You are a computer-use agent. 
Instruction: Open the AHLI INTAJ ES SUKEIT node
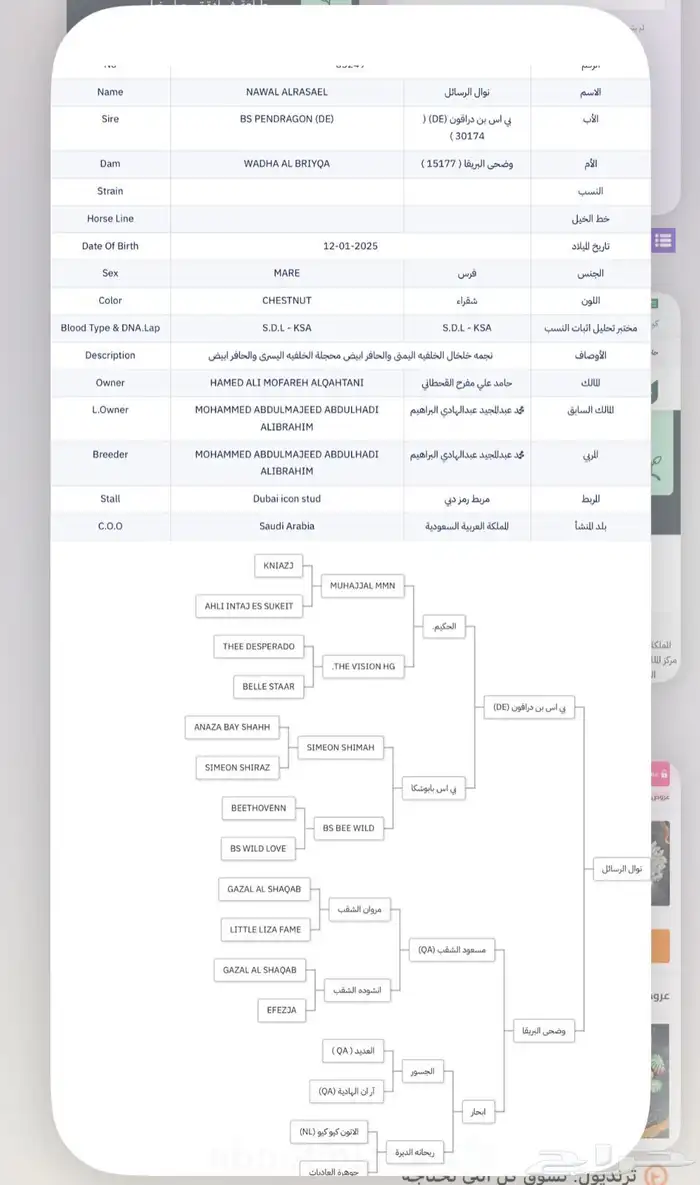pyautogui.click(x=249, y=606)
